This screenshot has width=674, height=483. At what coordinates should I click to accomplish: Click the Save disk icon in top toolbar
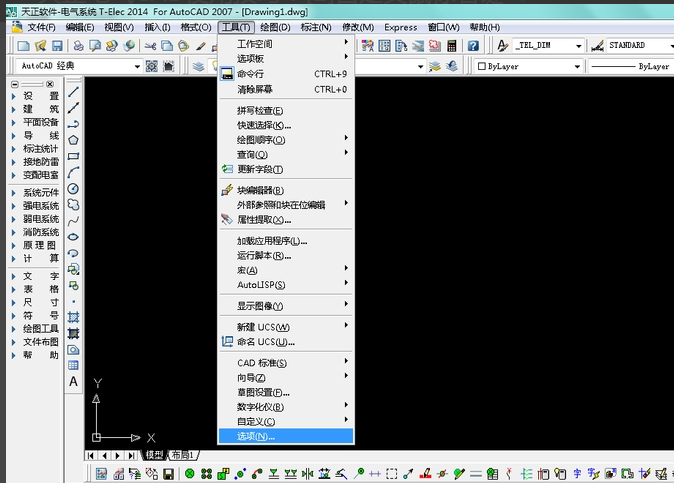pos(57,46)
